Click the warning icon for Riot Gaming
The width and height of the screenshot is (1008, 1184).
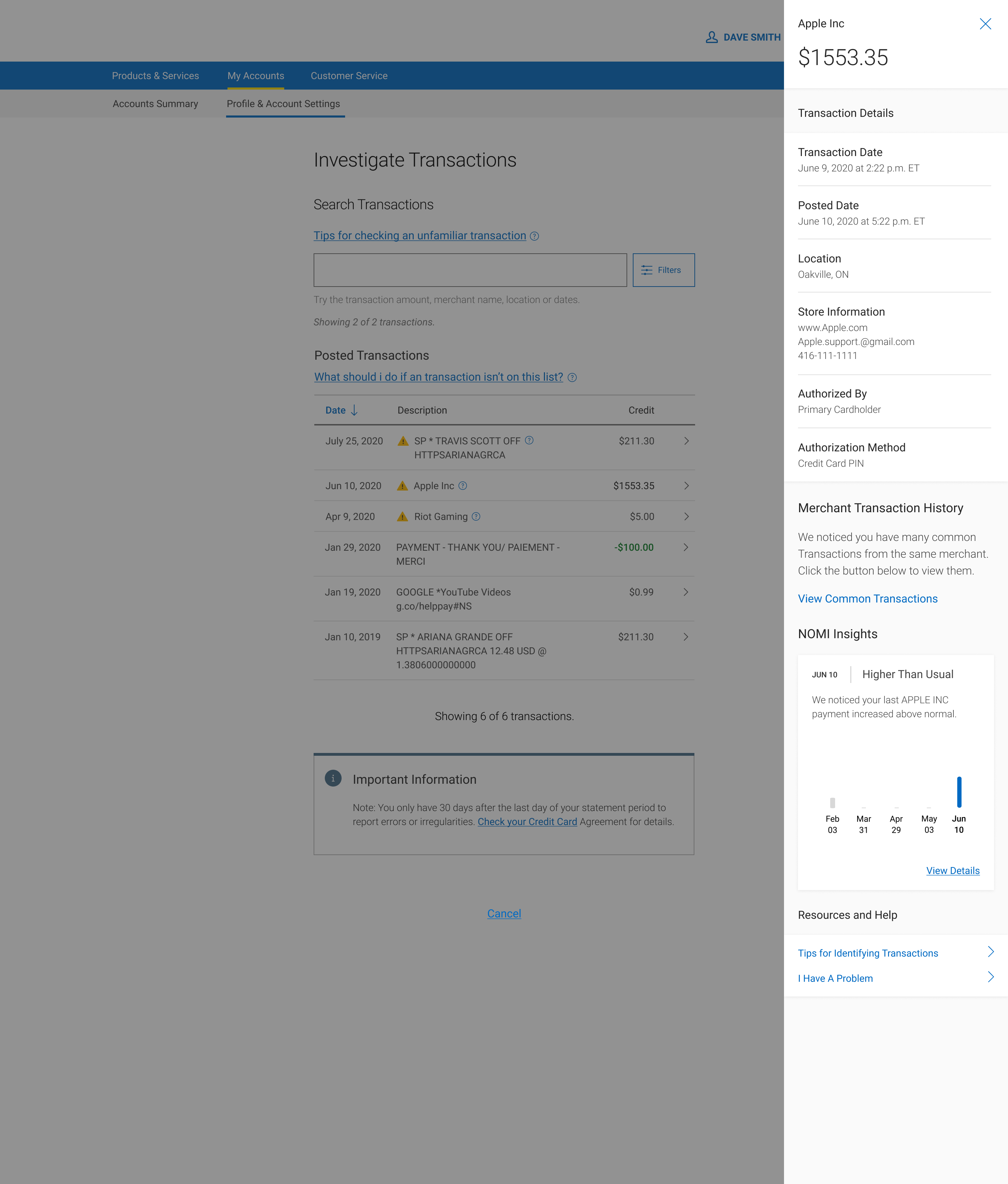[402, 517]
